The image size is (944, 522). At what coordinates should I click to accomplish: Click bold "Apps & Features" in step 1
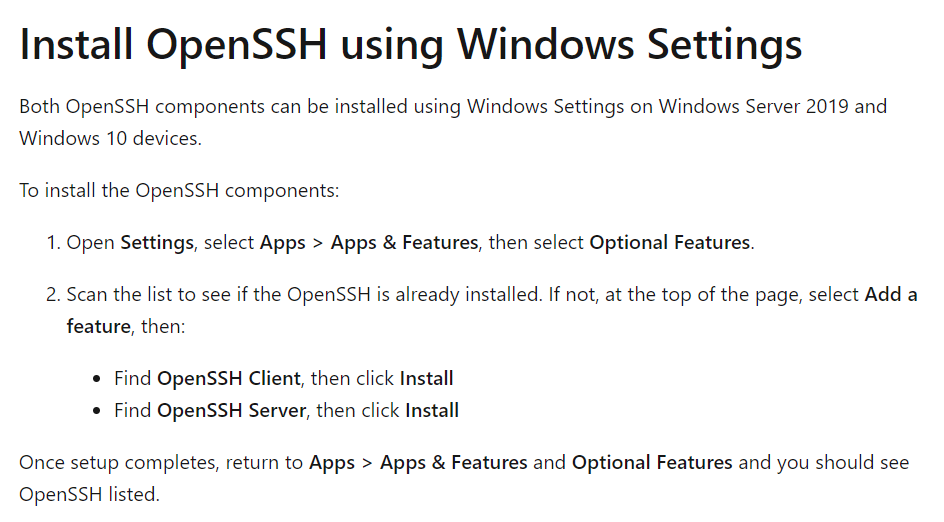pyautogui.click(x=404, y=243)
